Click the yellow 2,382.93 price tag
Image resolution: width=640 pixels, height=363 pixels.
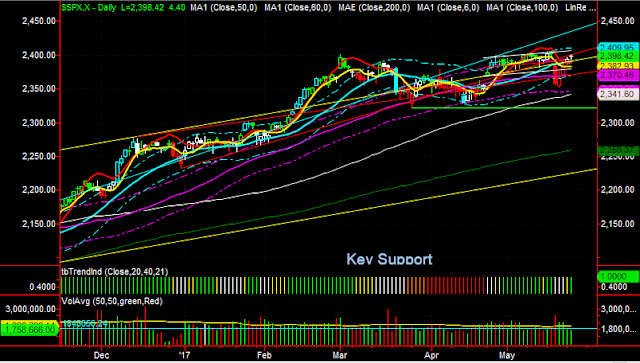[618, 66]
